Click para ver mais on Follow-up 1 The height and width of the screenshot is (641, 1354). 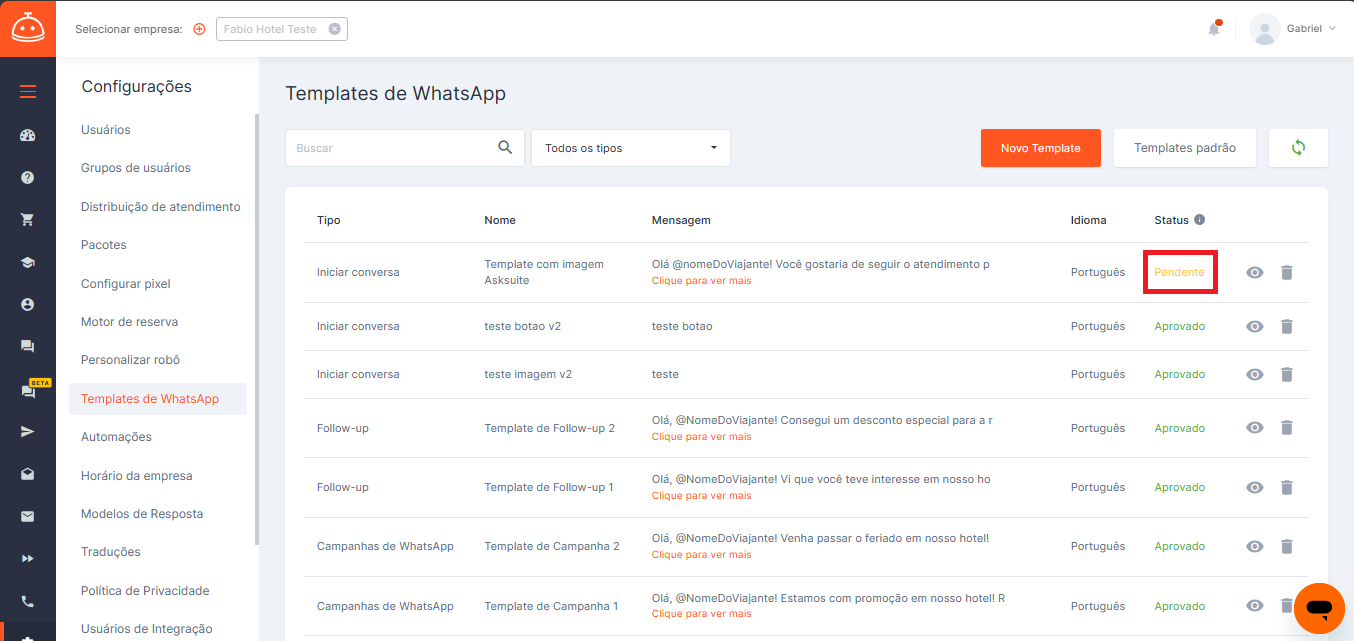[x=701, y=496]
